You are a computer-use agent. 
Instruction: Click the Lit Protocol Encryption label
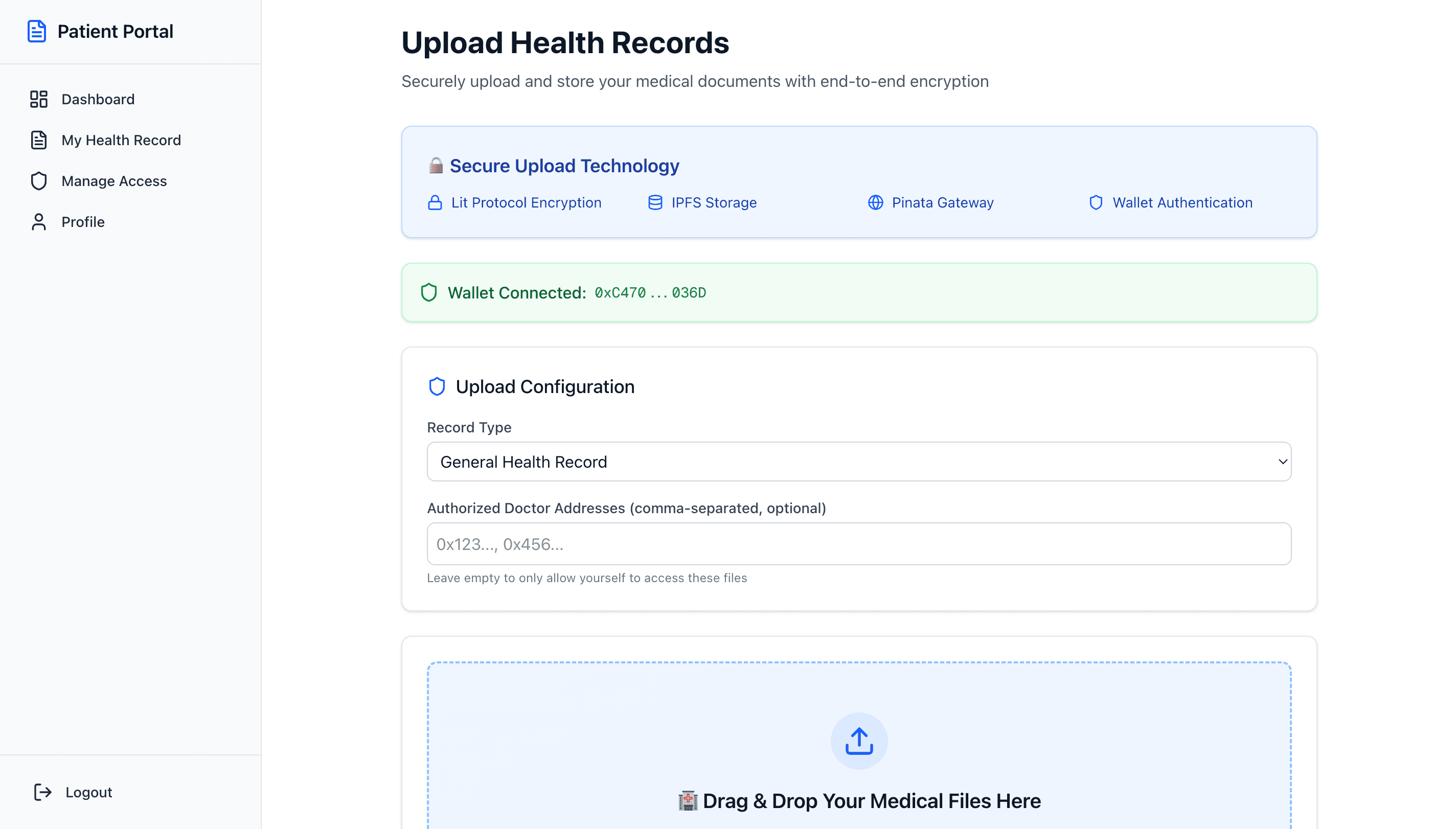coord(526,203)
